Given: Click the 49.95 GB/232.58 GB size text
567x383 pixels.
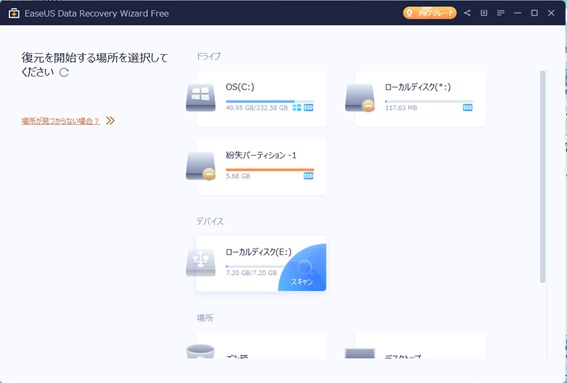Looking at the screenshot, I should coord(257,108).
